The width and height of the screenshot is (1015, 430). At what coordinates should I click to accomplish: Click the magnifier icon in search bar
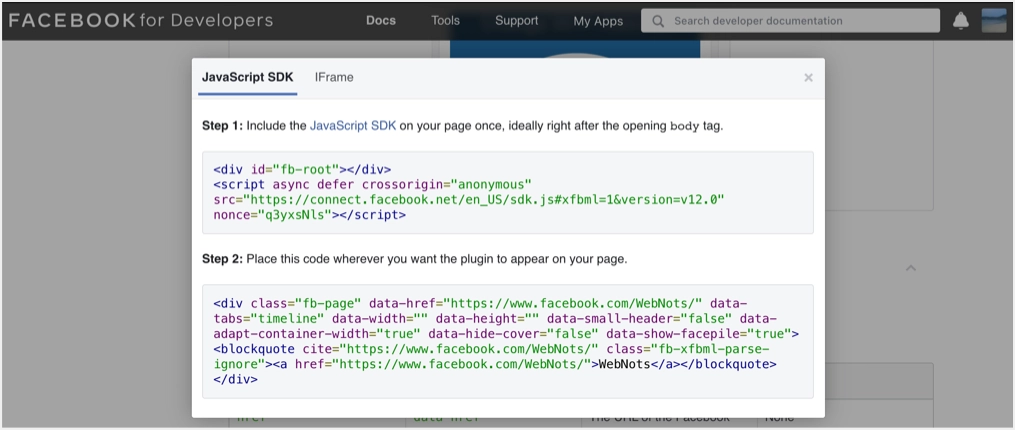click(657, 21)
